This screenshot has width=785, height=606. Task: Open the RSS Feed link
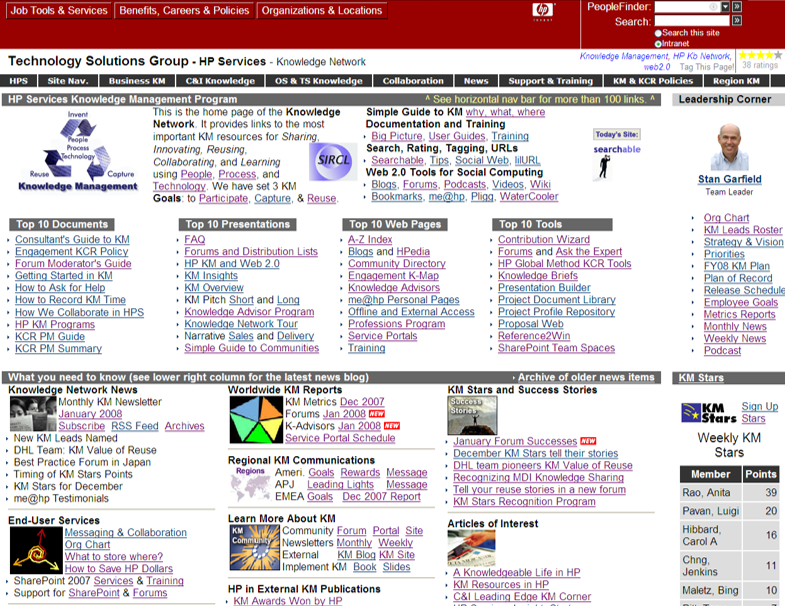[135, 426]
